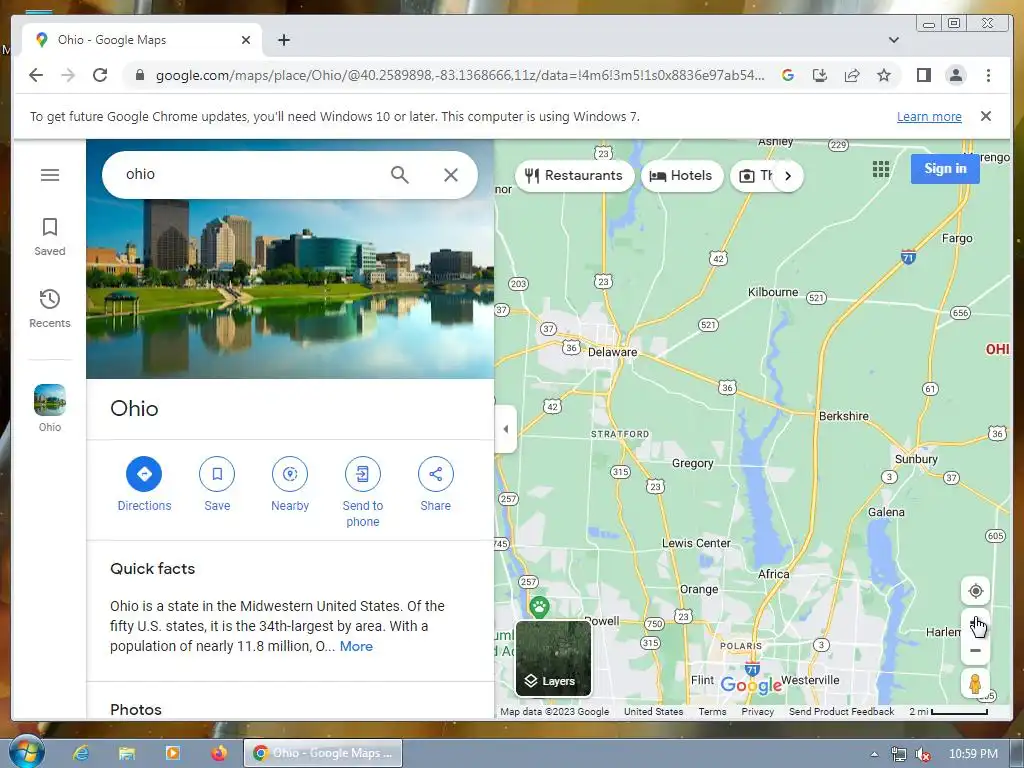Image resolution: width=1024 pixels, height=768 pixels.
Task: Expand Quick facts with the More link
Action: [x=356, y=646]
